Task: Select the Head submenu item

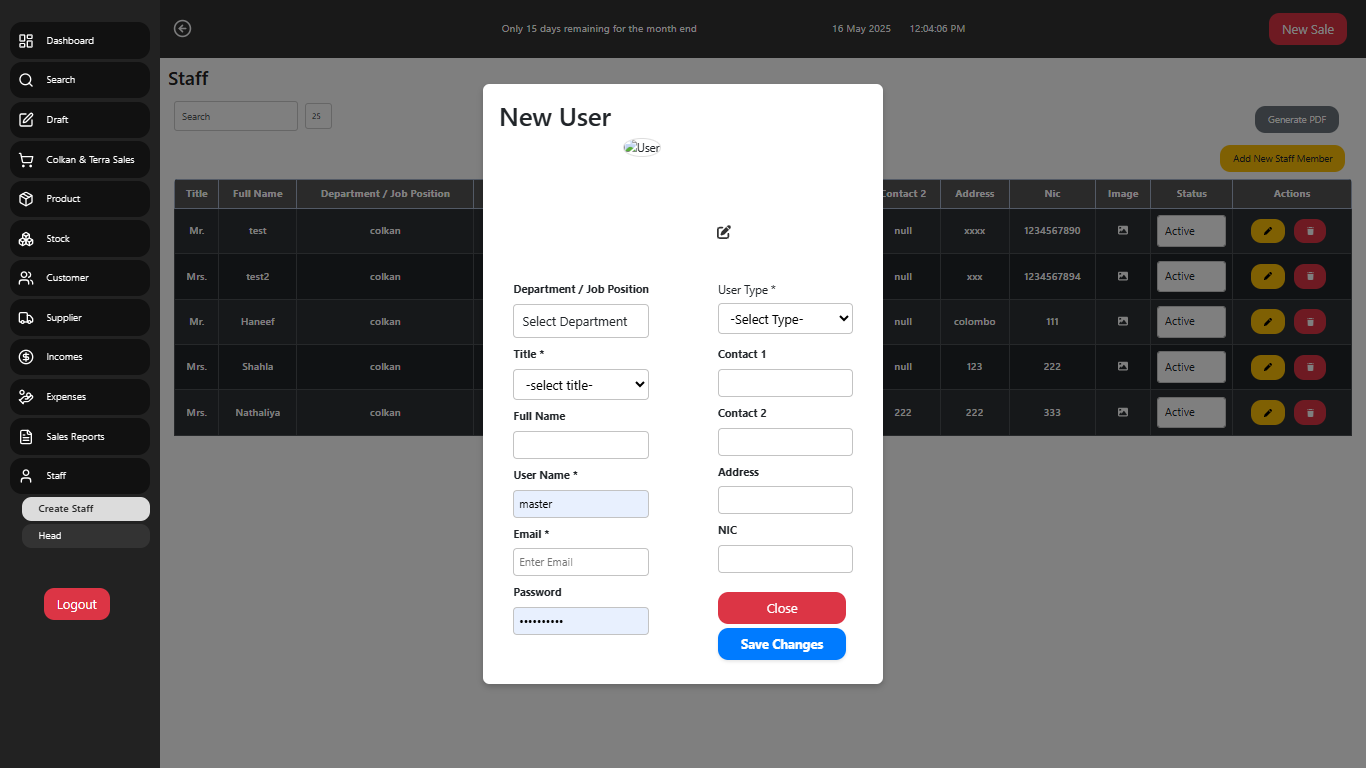Action: (86, 536)
